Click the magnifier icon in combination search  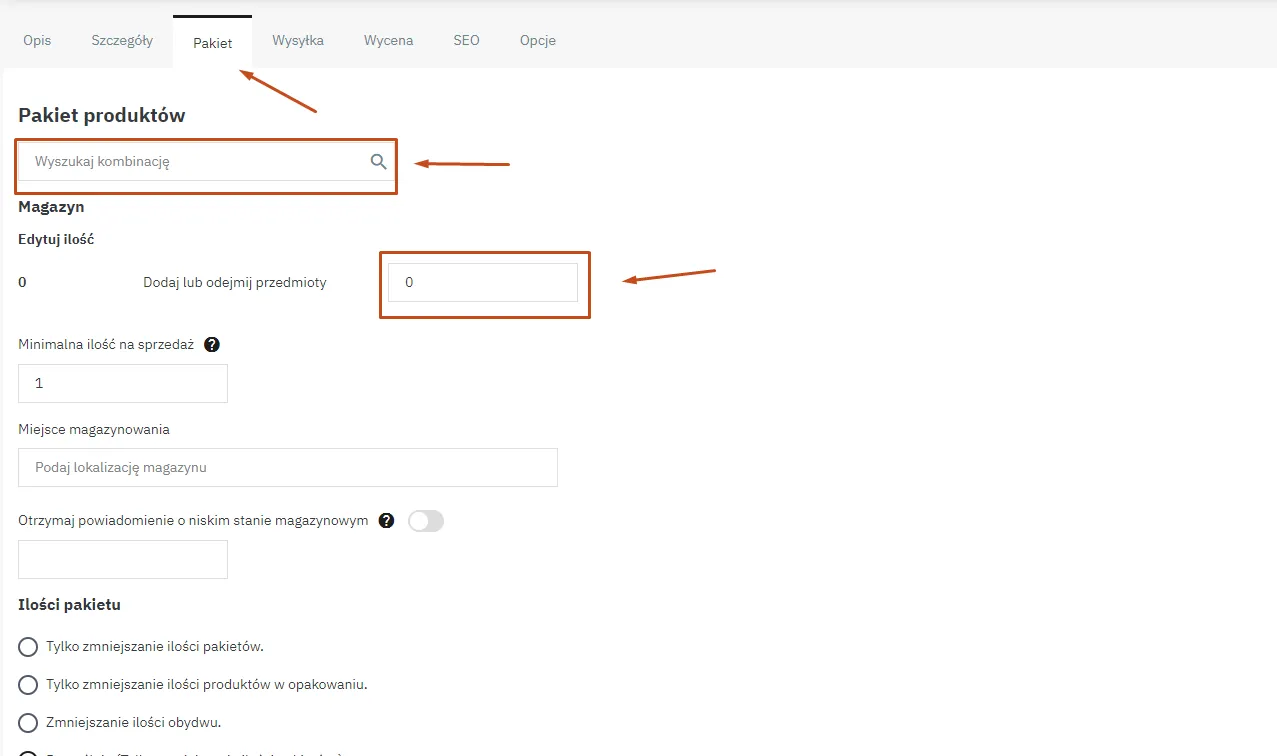click(378, 162)
